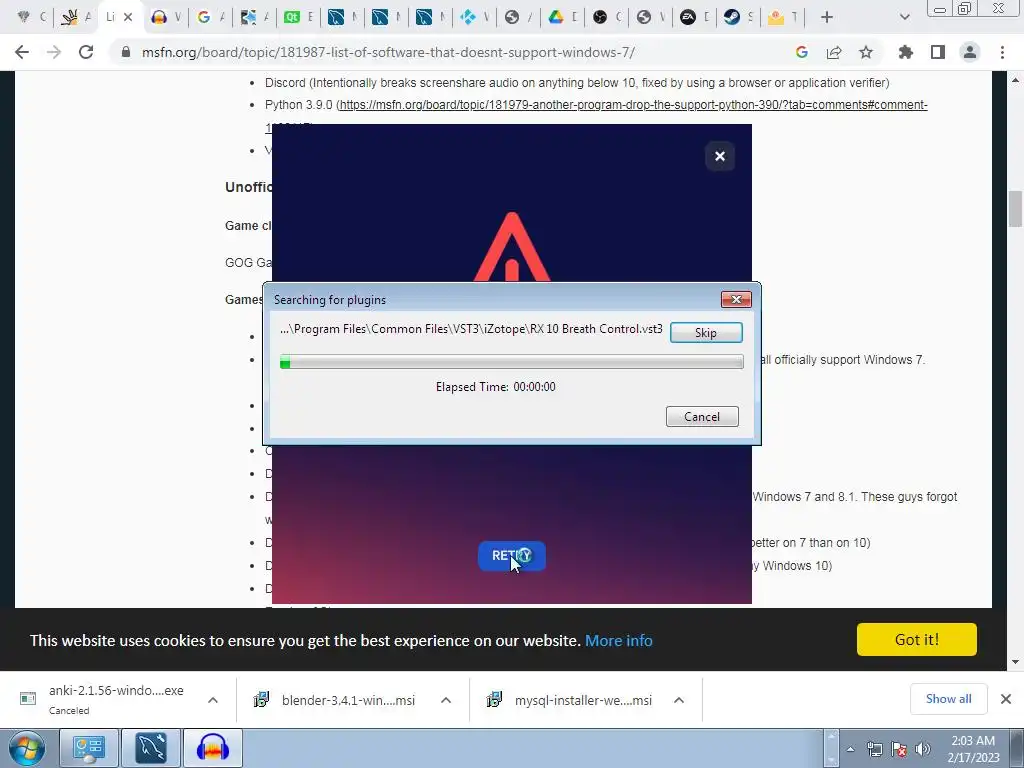The width and height of the screenshot is (1024, 768).
Task: Skip the current plugin scan
Action: tap(706, 332)
